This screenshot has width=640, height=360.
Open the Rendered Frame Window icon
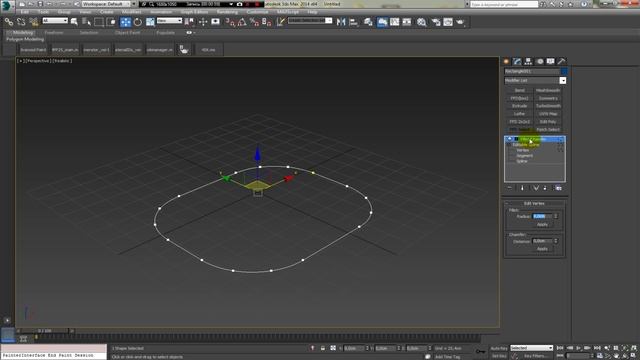click(x=448, y=22)
